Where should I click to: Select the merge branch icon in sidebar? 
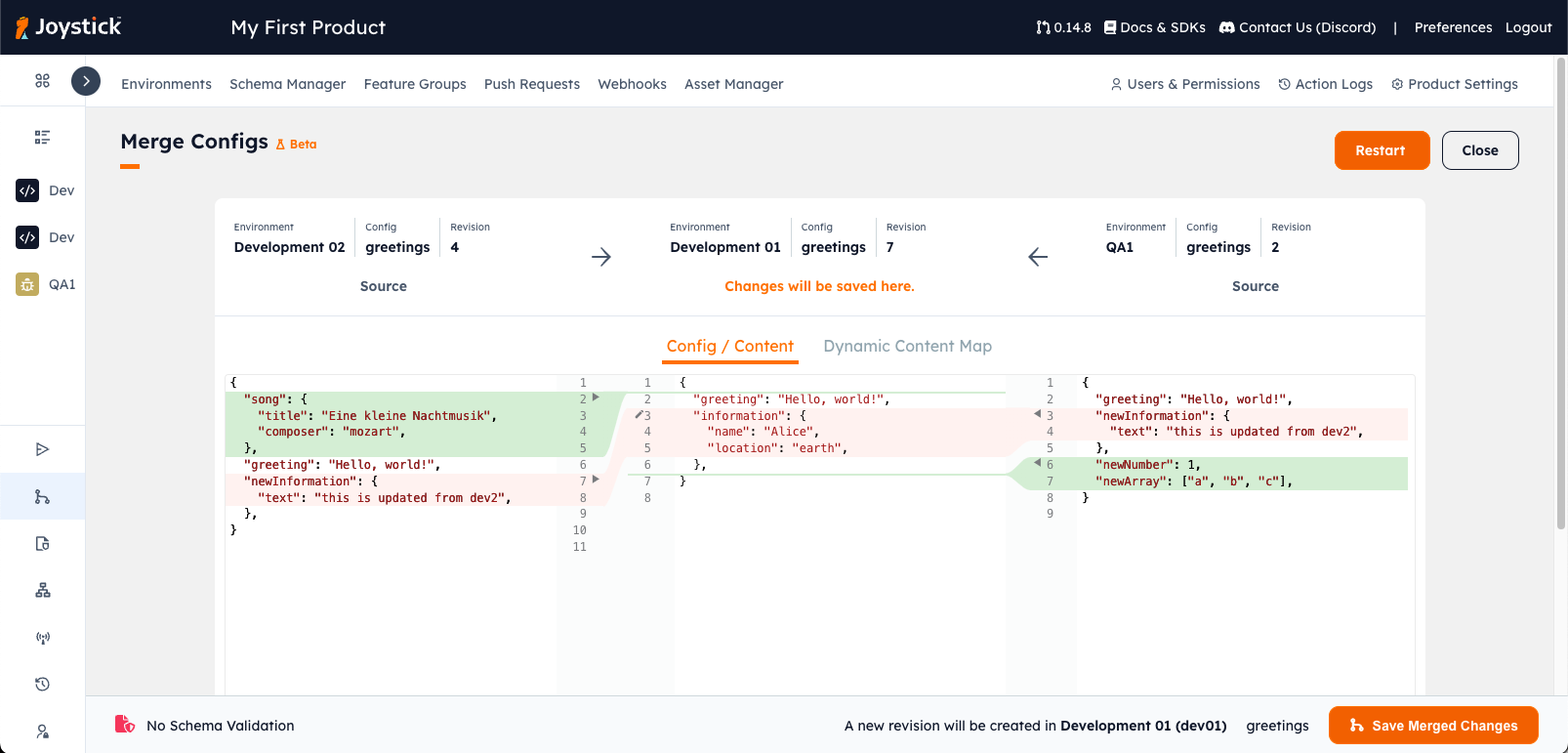(x=42, y=497)
